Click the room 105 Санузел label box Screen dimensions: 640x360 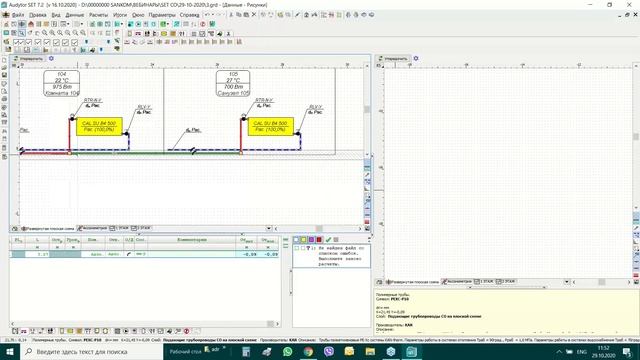(x=233, y=83)
